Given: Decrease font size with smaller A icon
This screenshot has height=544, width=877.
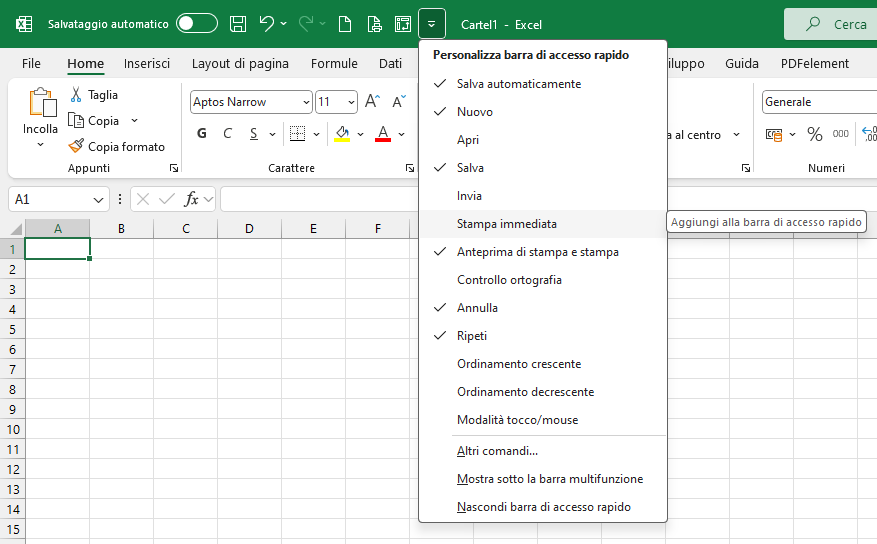Looking at the screenshot, I should 399,101.
